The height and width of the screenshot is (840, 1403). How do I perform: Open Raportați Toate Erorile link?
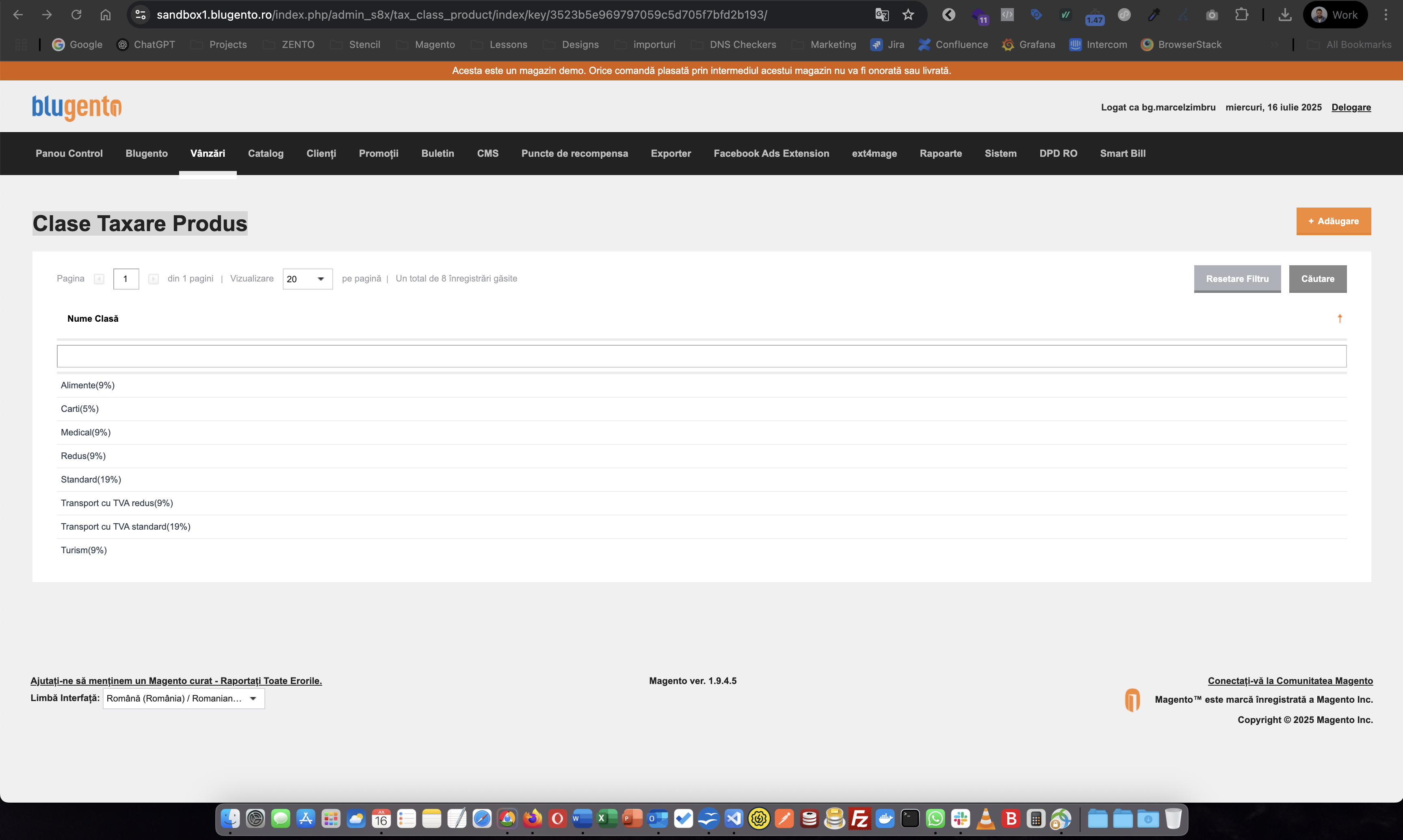[176, 681]
